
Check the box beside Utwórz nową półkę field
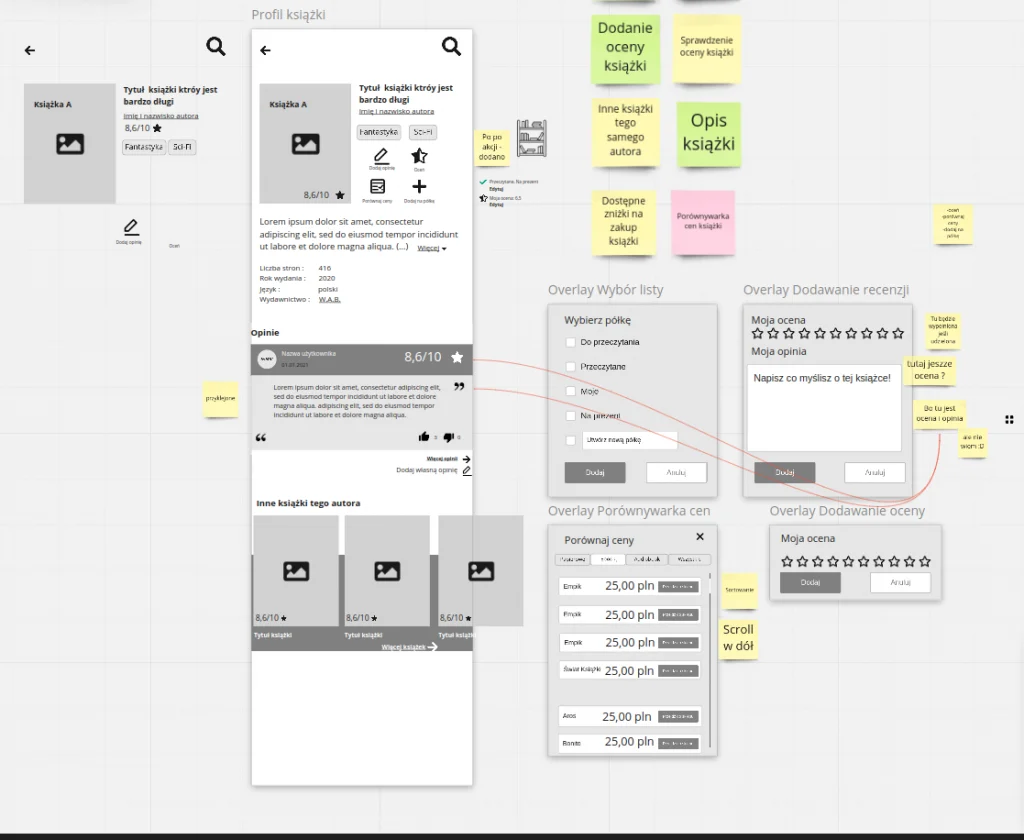pos(570,440)
